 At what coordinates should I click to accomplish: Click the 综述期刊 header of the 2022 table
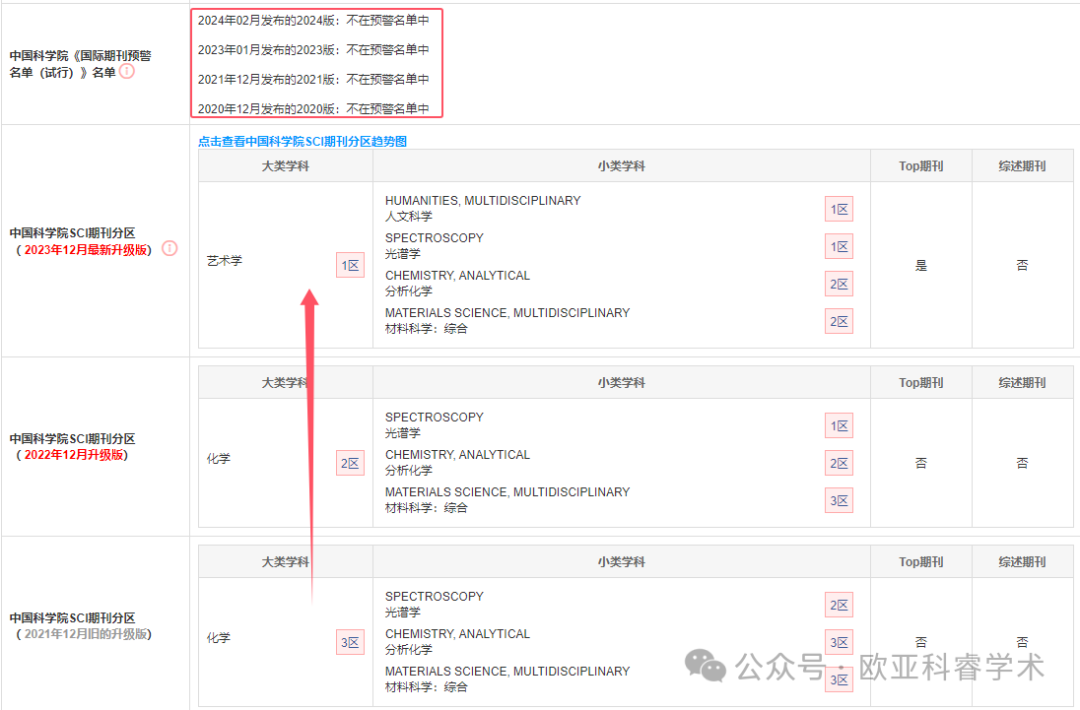[x=1022, y=382]
